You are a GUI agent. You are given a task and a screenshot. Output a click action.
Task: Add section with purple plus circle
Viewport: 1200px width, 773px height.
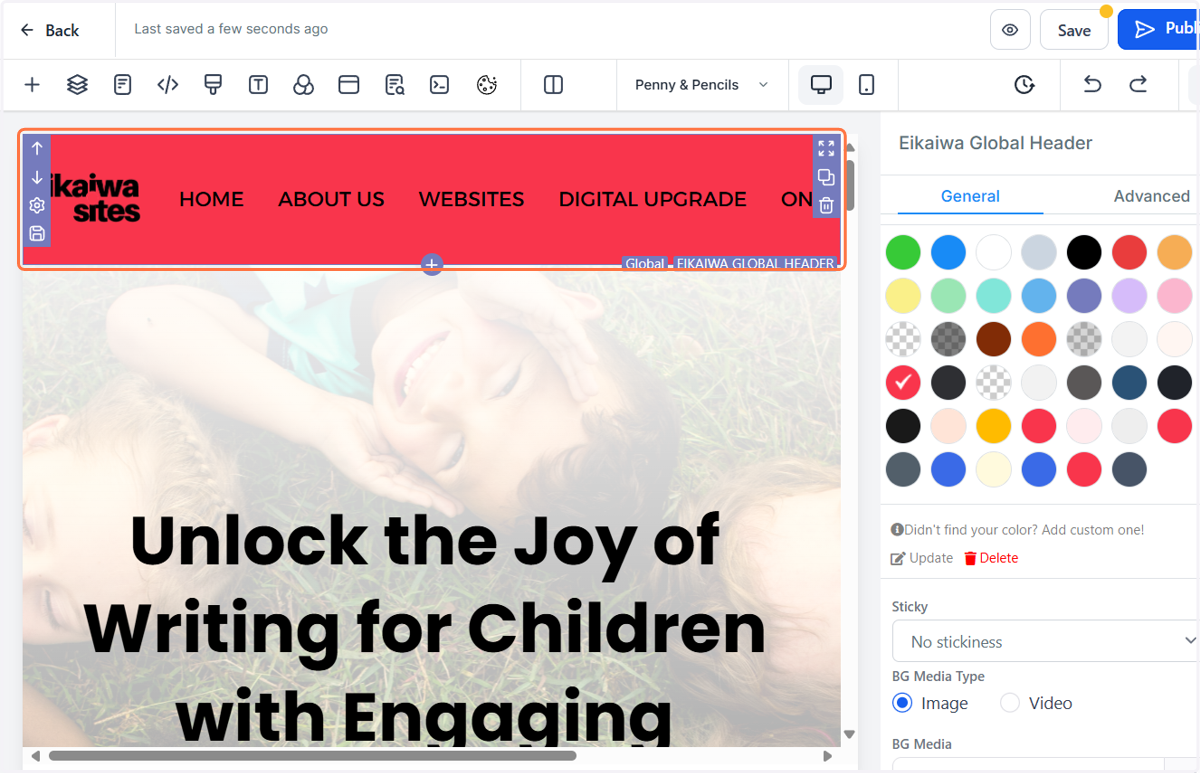432,264
